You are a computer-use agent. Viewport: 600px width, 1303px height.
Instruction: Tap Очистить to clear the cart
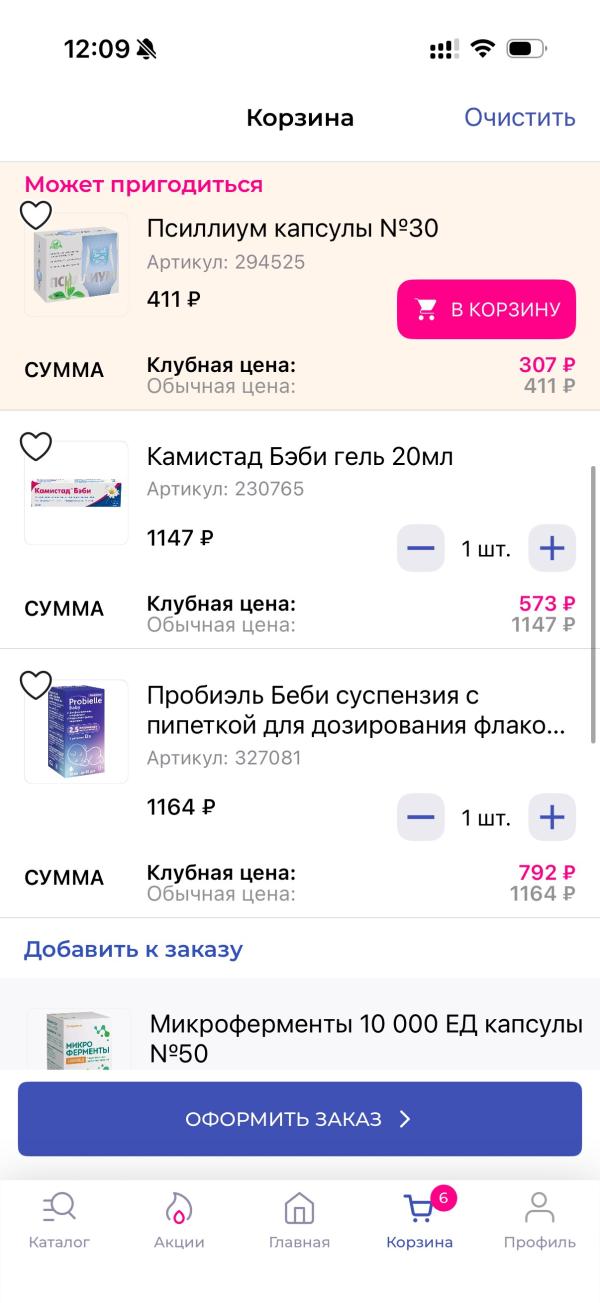point(519,118)
